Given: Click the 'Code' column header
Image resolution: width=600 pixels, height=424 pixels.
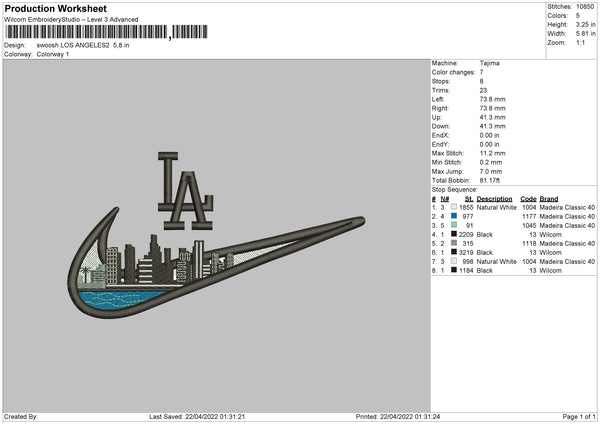Looking at the screenshot, I should [x=528, y=199].
